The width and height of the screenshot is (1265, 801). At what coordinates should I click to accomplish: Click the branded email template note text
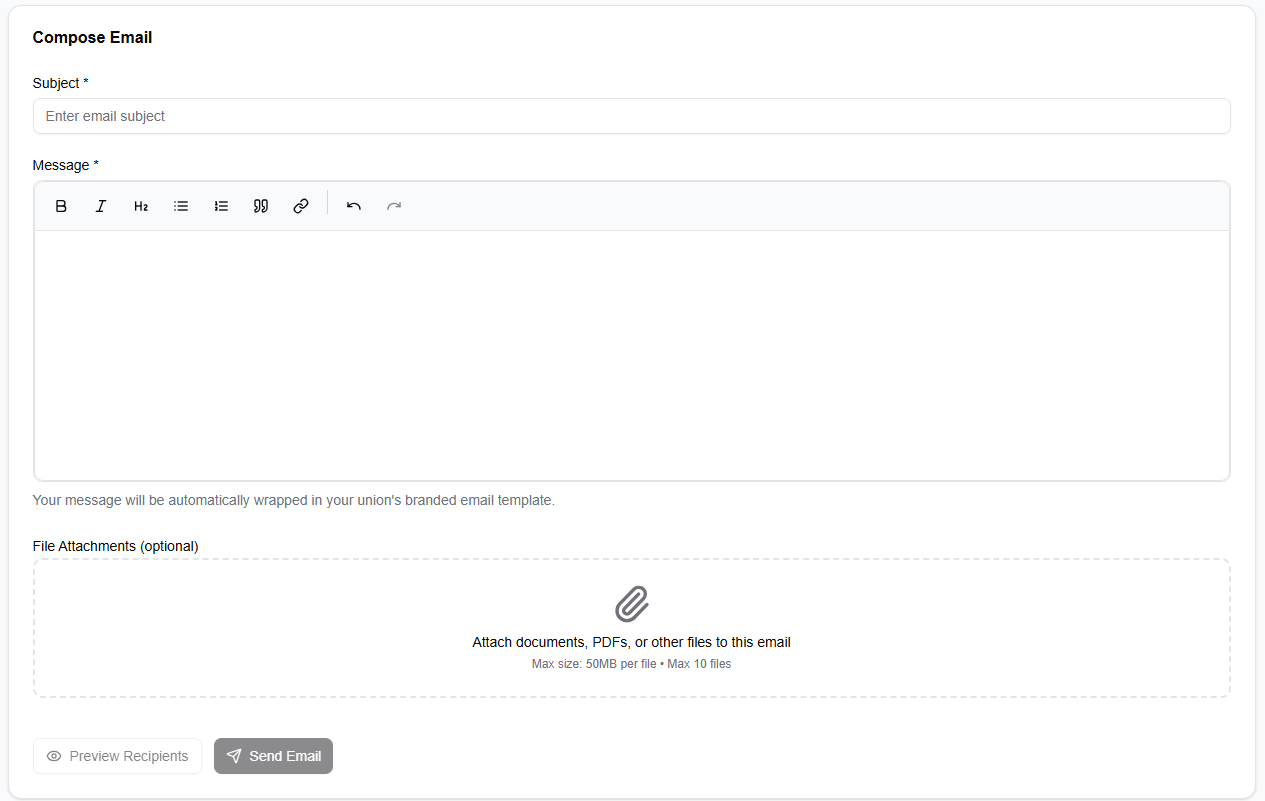tap(294, 500)
